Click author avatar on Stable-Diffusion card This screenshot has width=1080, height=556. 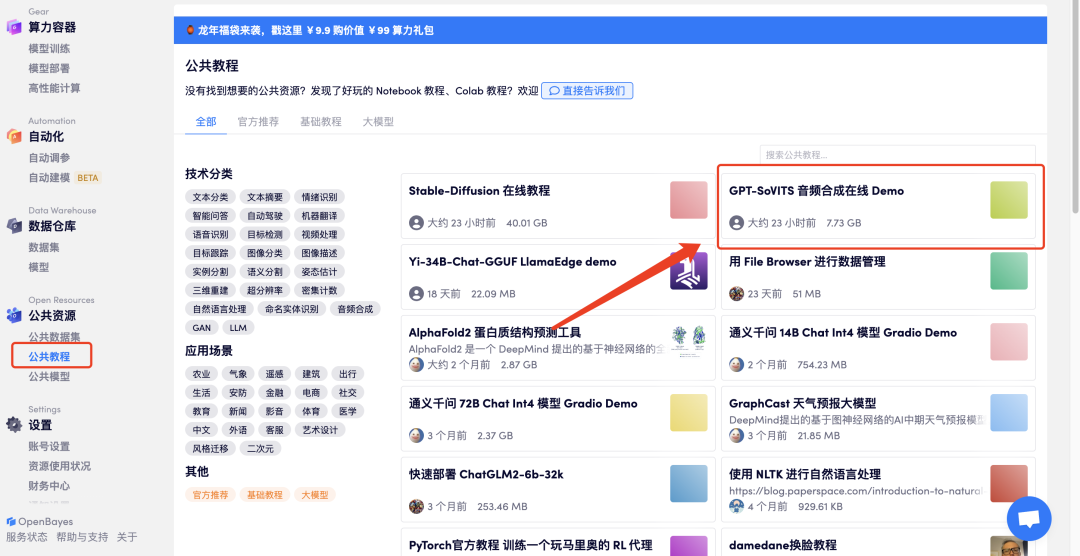click(416, 223)
